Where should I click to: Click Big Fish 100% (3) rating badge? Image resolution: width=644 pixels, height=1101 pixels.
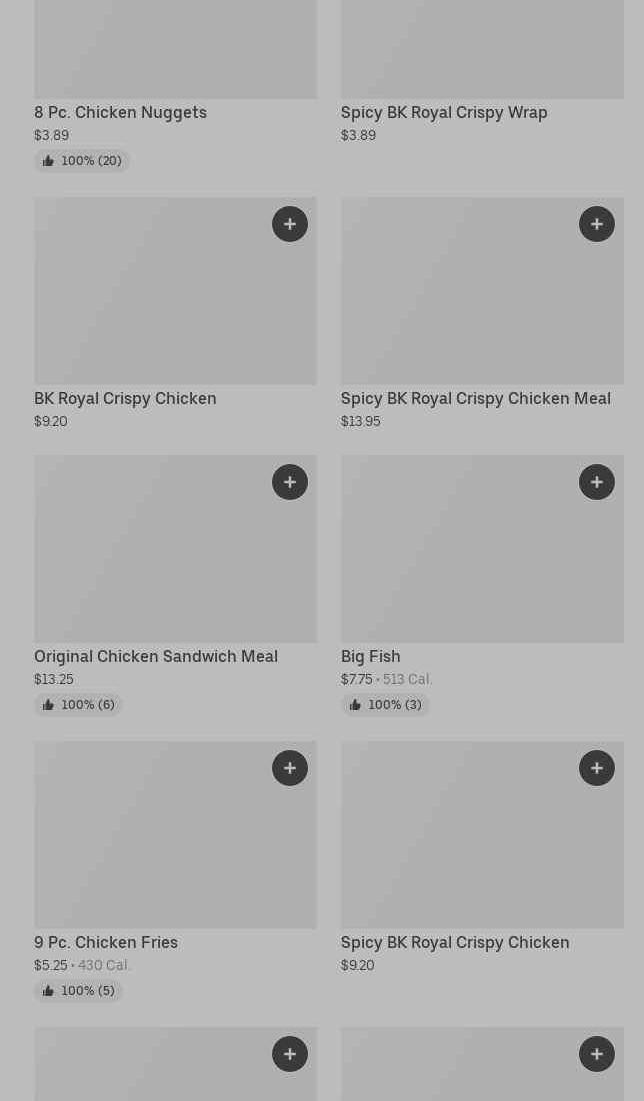[385, 705]
